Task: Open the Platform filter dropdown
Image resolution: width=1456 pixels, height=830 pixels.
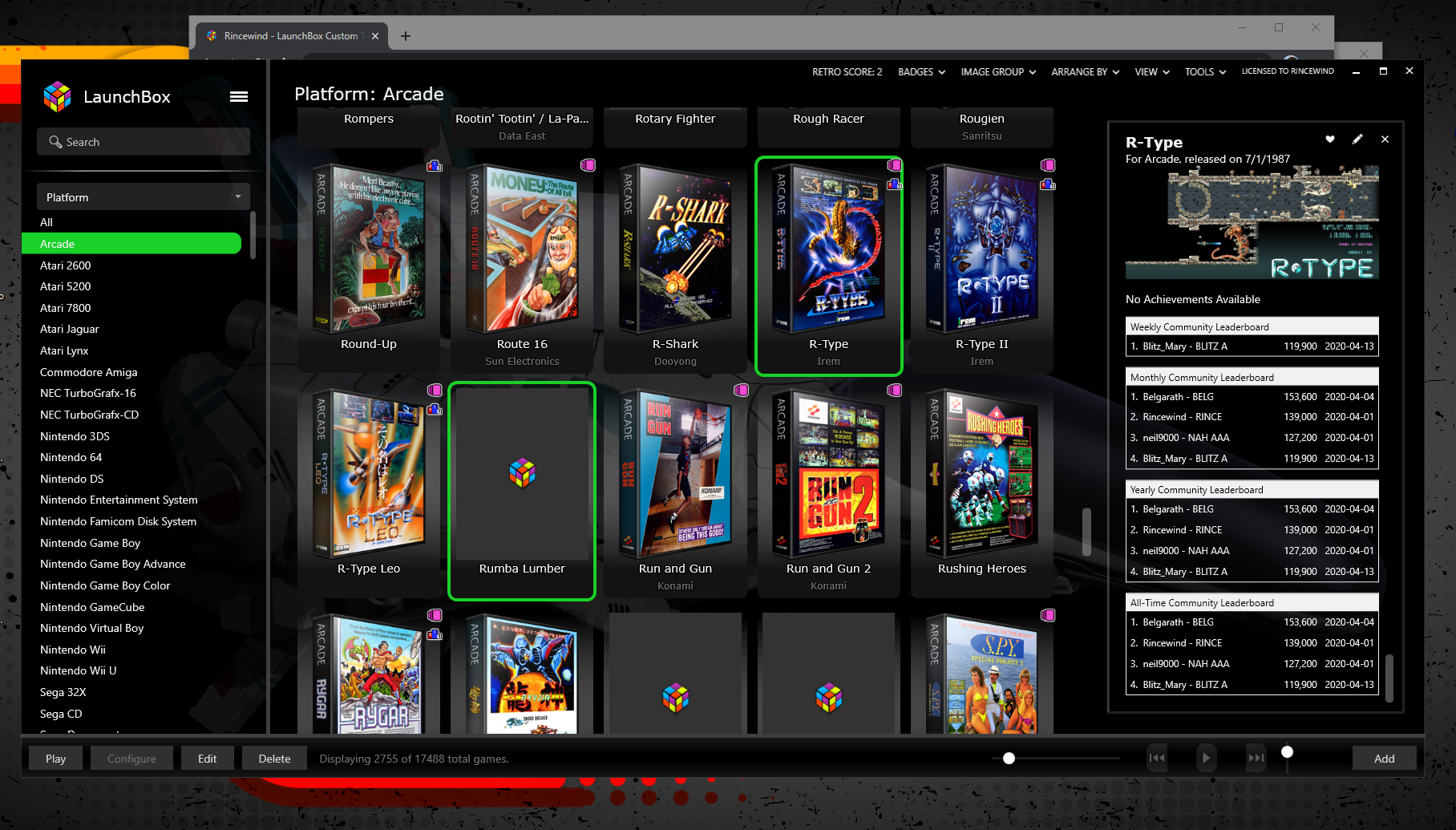Action: [144, 197]
